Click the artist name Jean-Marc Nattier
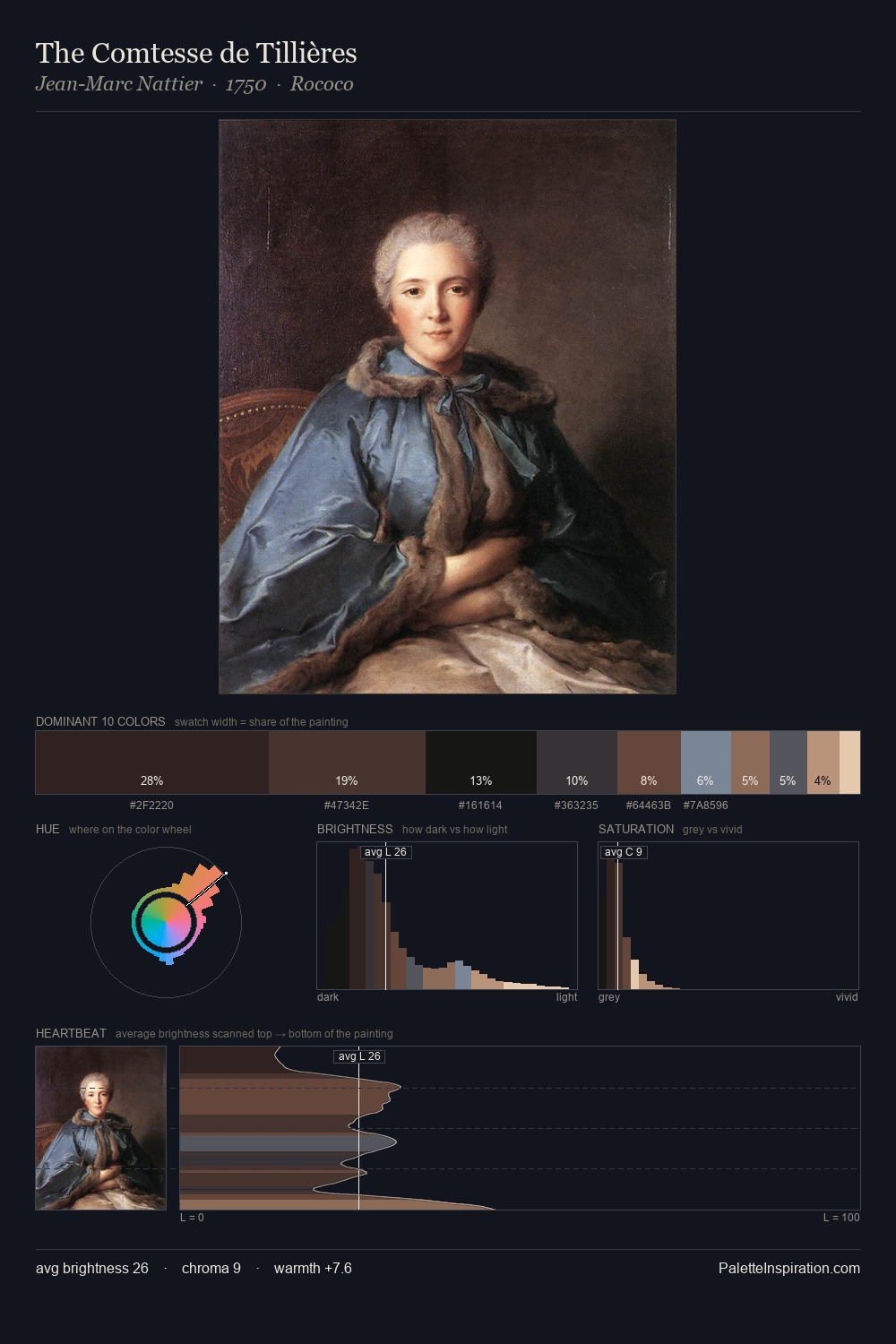The height and width of the screenshot is (1344, 896). click(119, 84)
